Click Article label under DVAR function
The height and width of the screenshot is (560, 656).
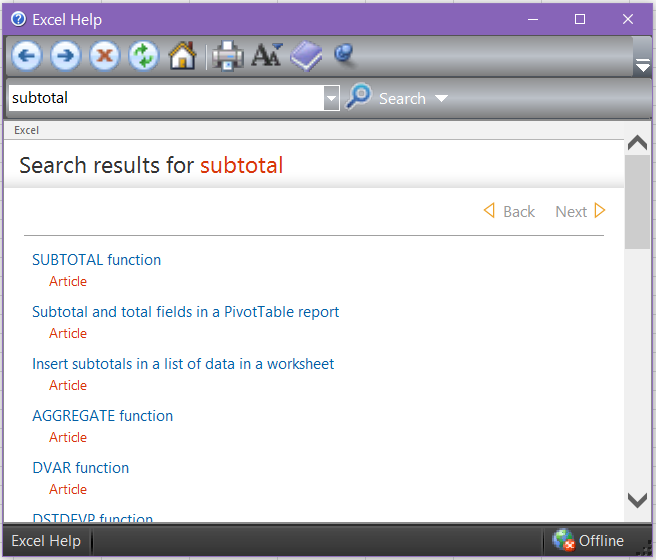point(68,489)
